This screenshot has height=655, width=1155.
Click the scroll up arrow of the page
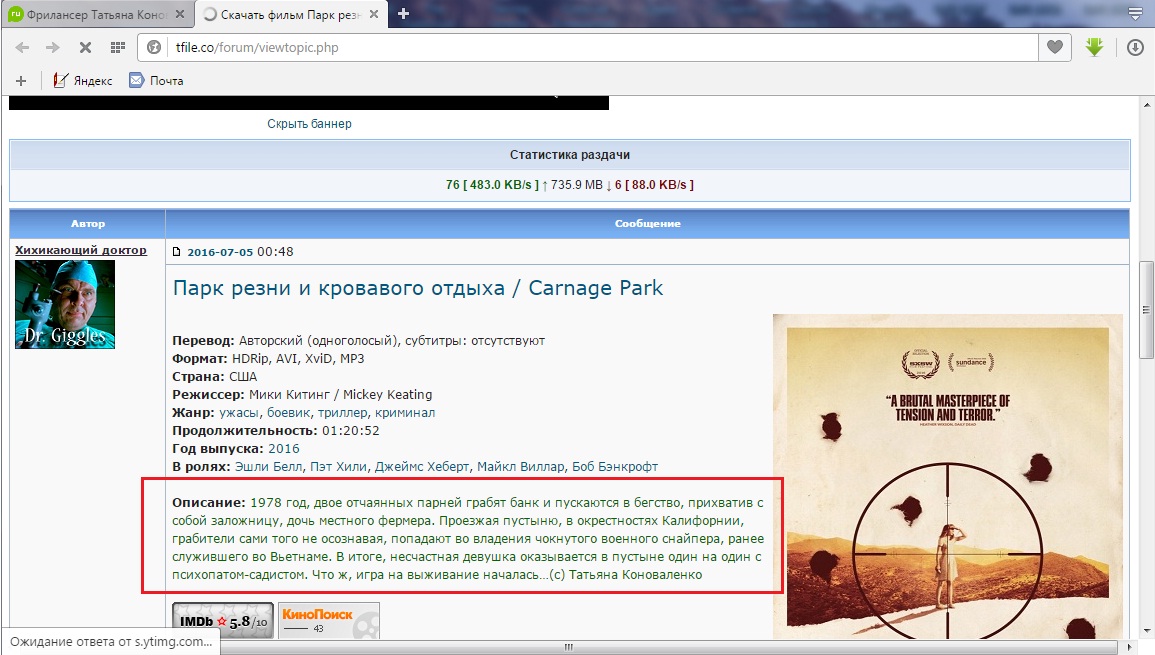tap(1146, 105)
